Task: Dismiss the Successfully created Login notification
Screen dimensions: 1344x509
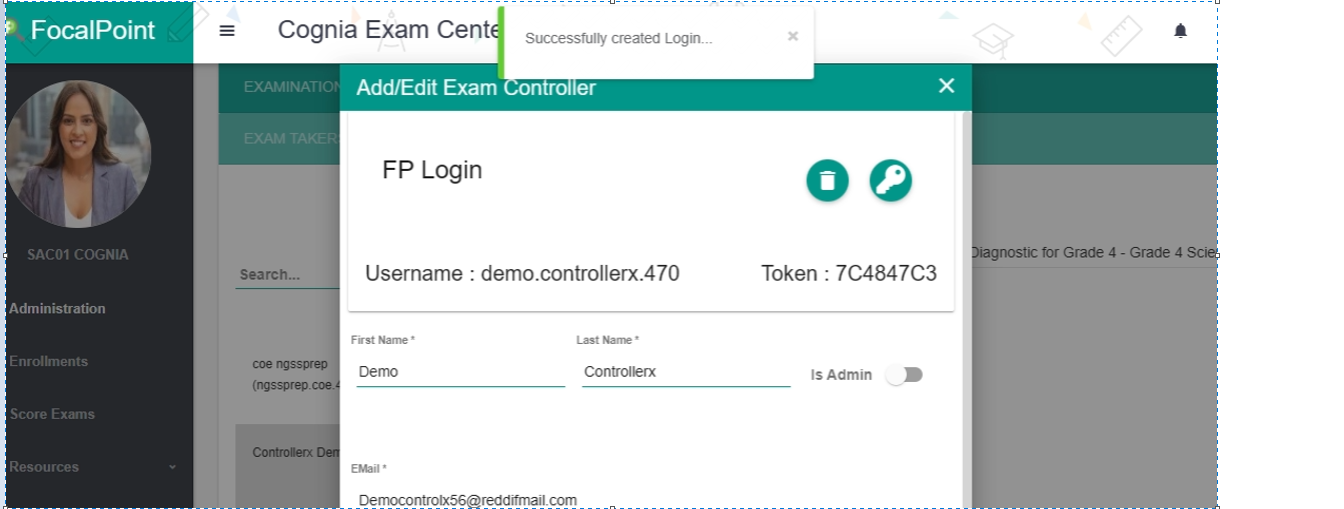Action: (x=792, y=36)
